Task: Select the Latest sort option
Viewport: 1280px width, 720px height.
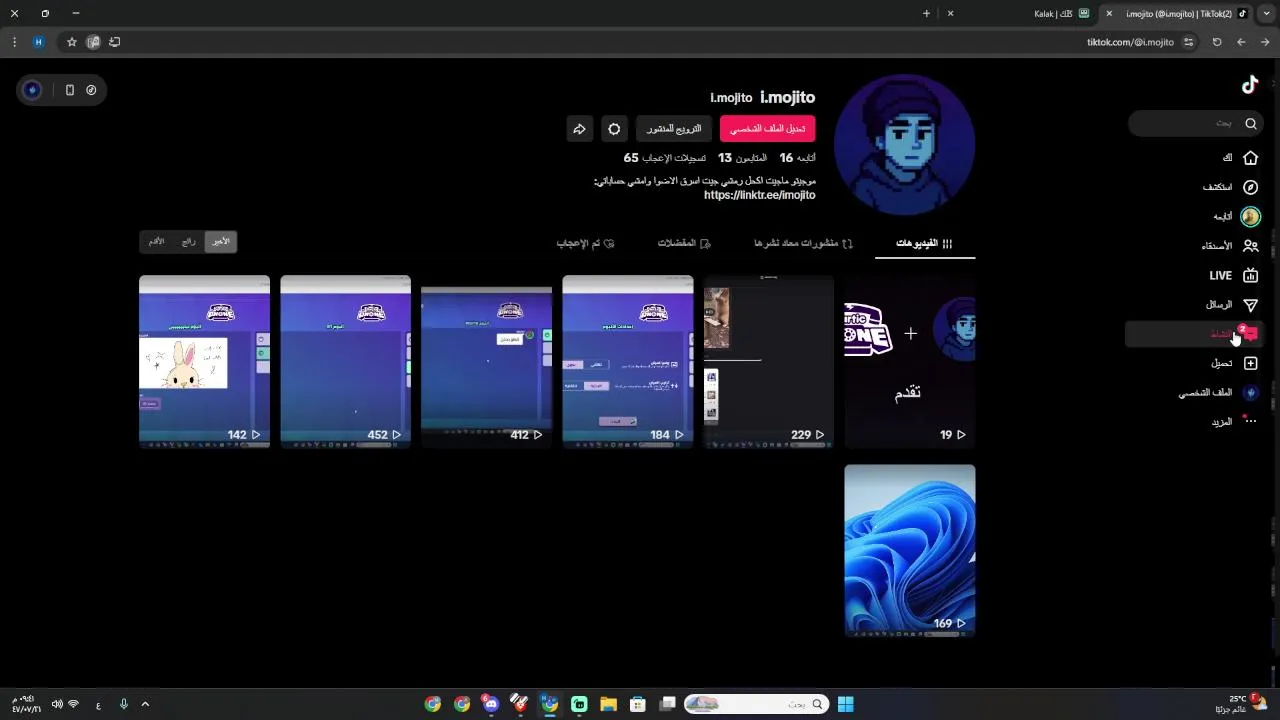Action: point(221,242)
